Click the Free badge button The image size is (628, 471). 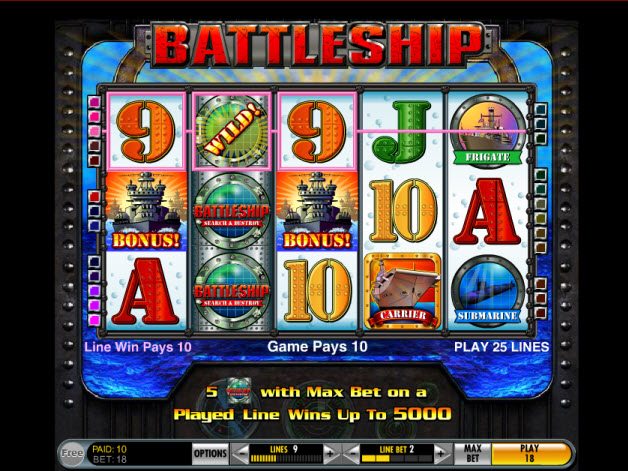pos(72,453)
